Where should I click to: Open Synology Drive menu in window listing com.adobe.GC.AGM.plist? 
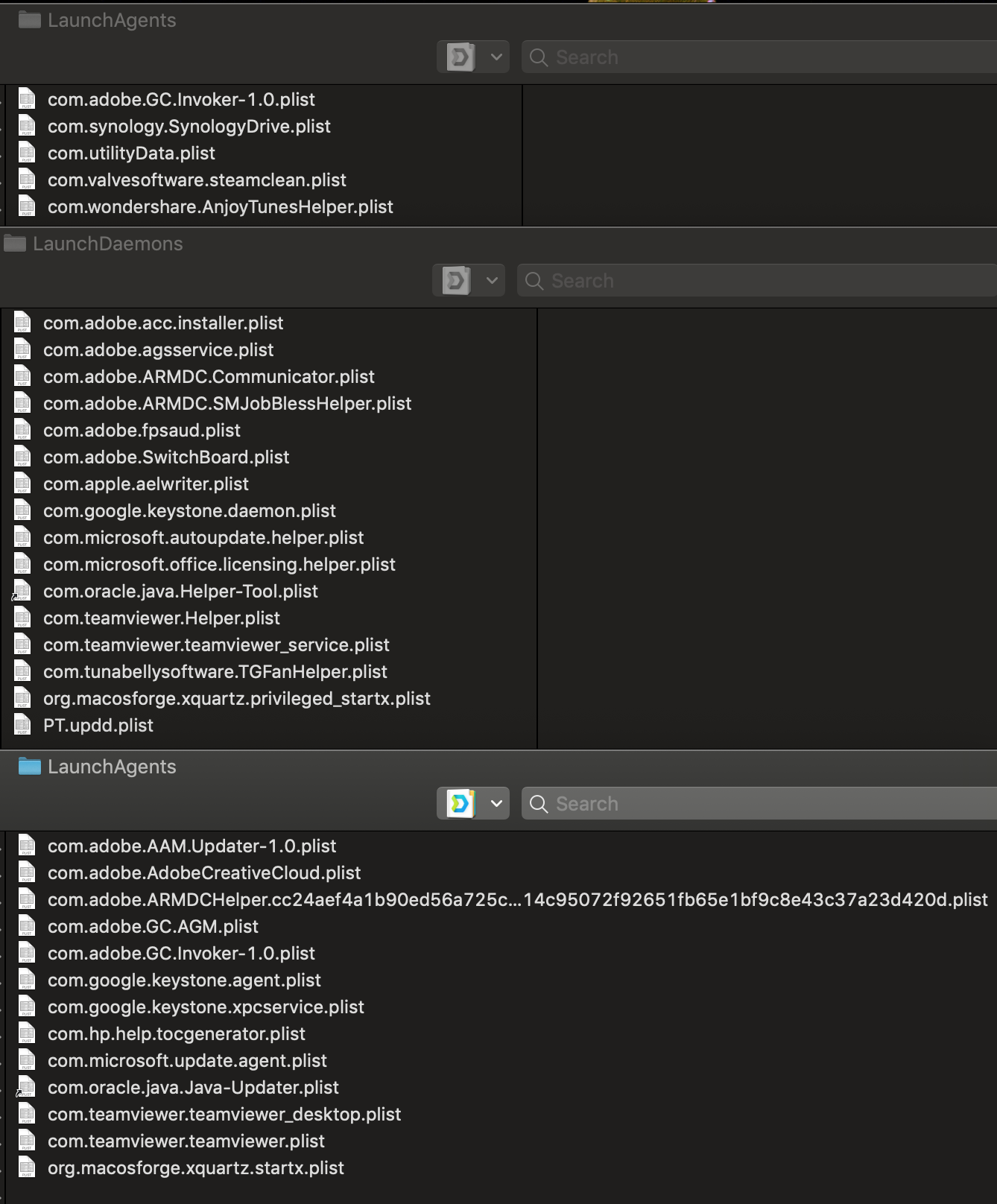pos(472,803)
